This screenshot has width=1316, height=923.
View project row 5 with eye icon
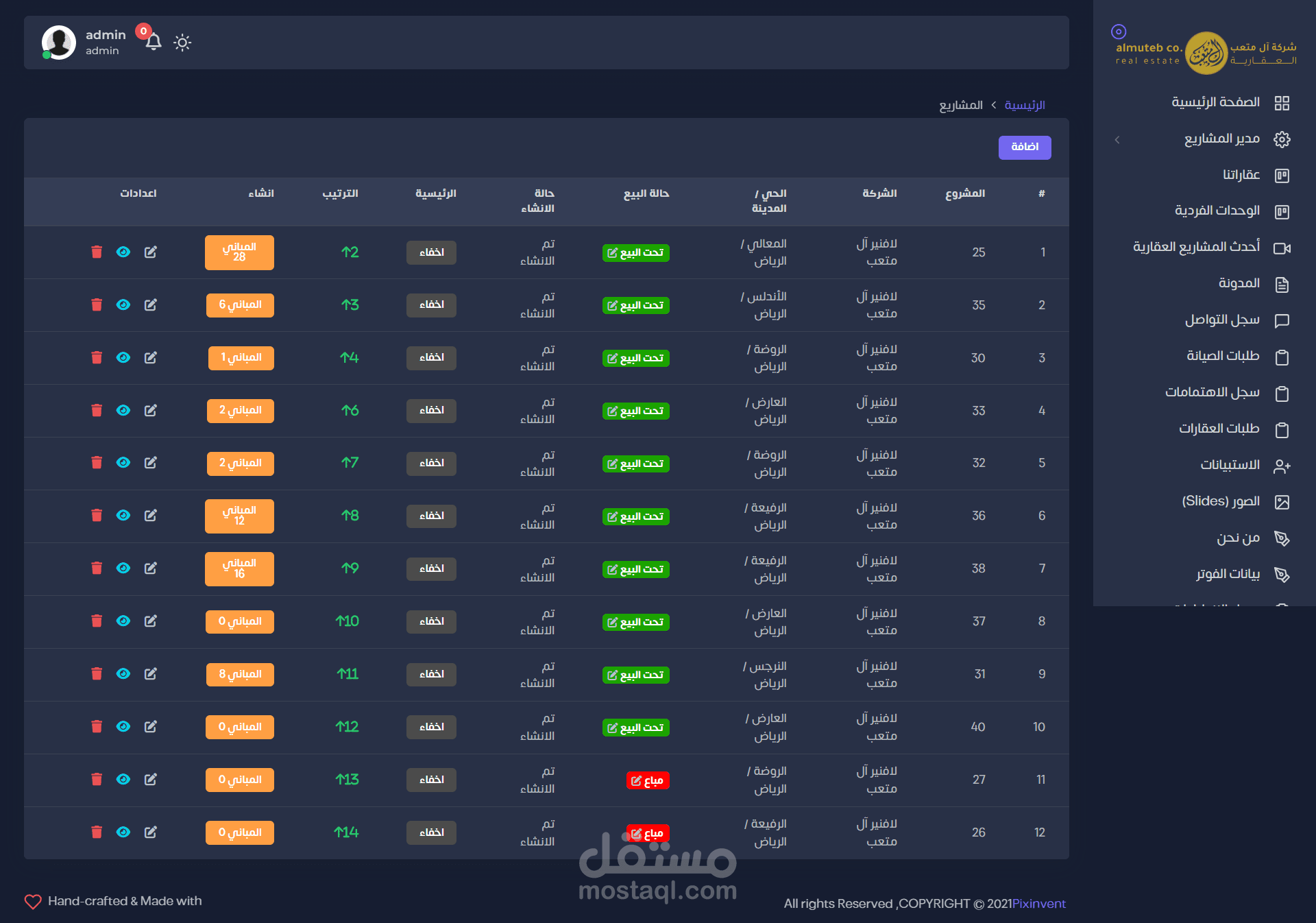(x=123, y=463)
